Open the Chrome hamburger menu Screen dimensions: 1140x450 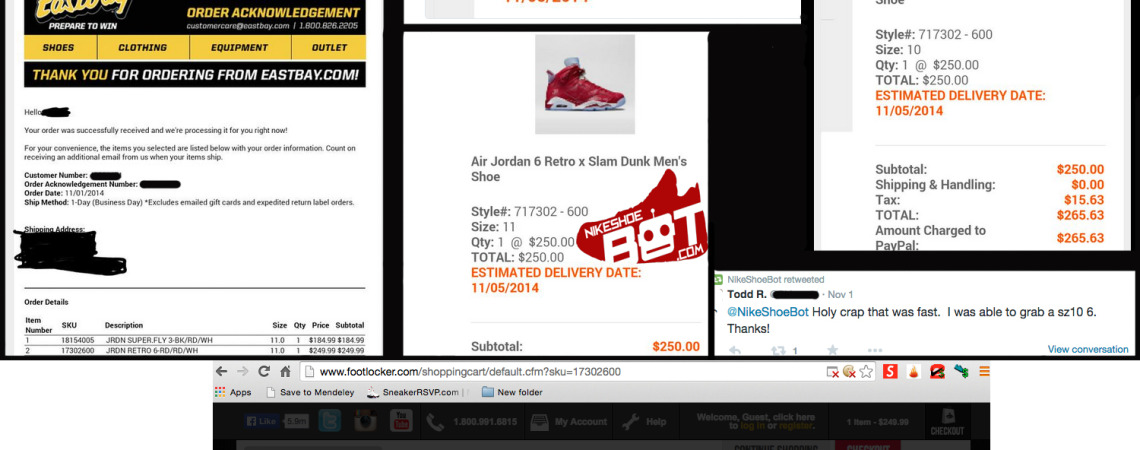[984, 371]
